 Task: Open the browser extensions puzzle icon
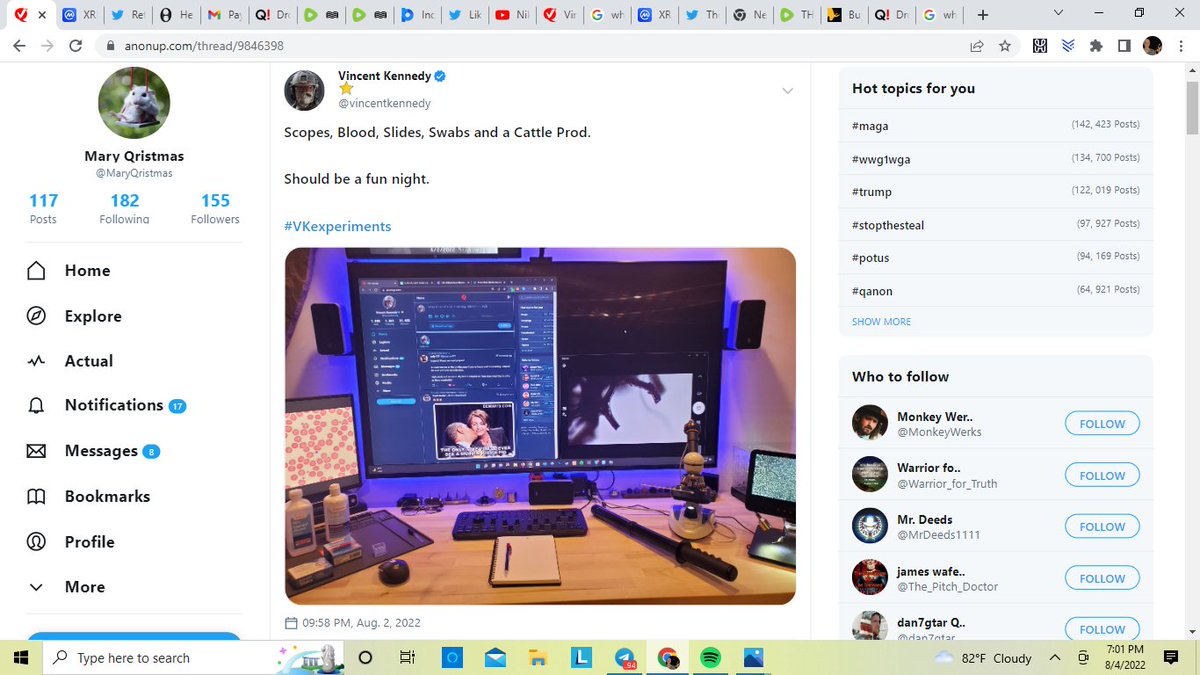point(1096,46)
